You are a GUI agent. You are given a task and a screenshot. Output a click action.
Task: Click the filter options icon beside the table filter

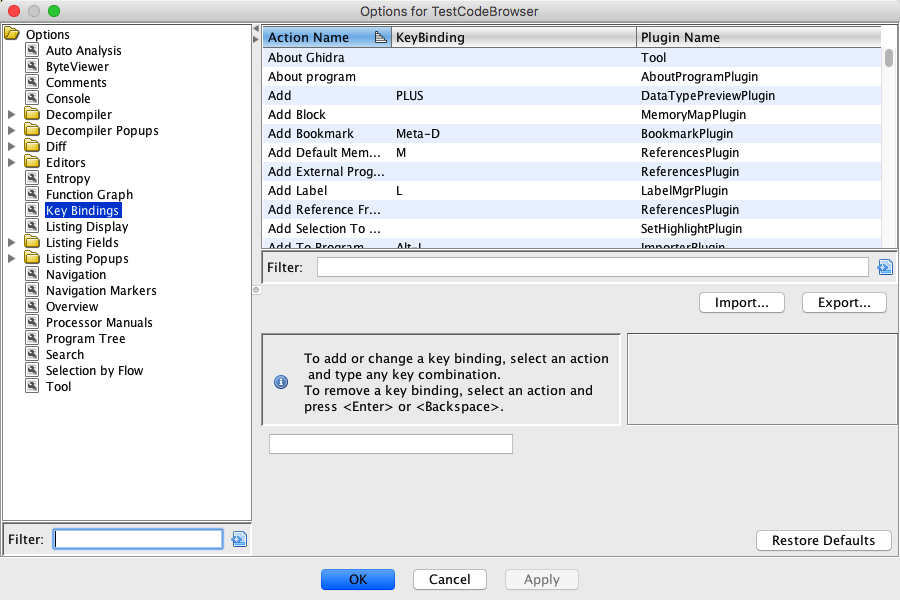(884, 267)
